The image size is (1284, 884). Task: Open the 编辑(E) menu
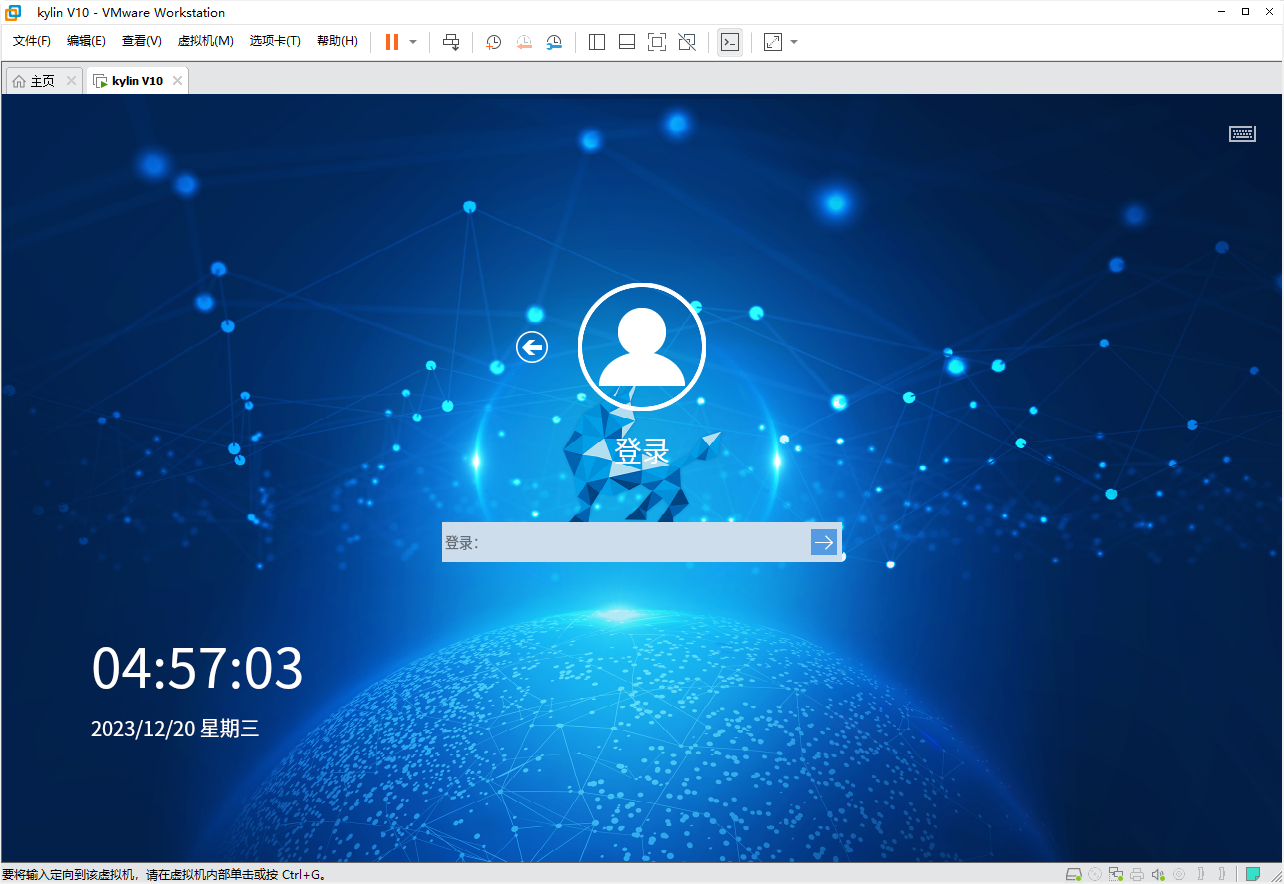[x=86, y=41]
